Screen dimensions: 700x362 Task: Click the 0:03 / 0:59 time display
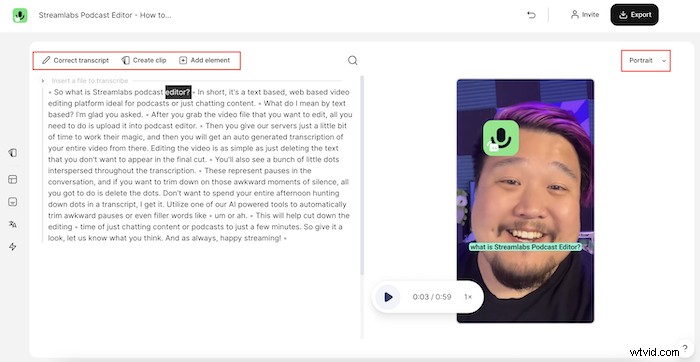(432, 297)
